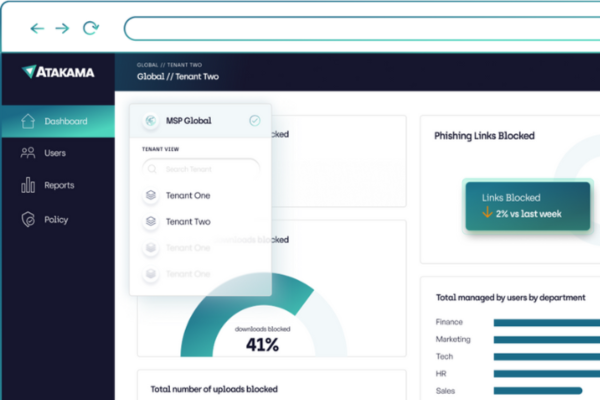
Task: Click the Search Tenant input field
Action: (x=200, y=168)
